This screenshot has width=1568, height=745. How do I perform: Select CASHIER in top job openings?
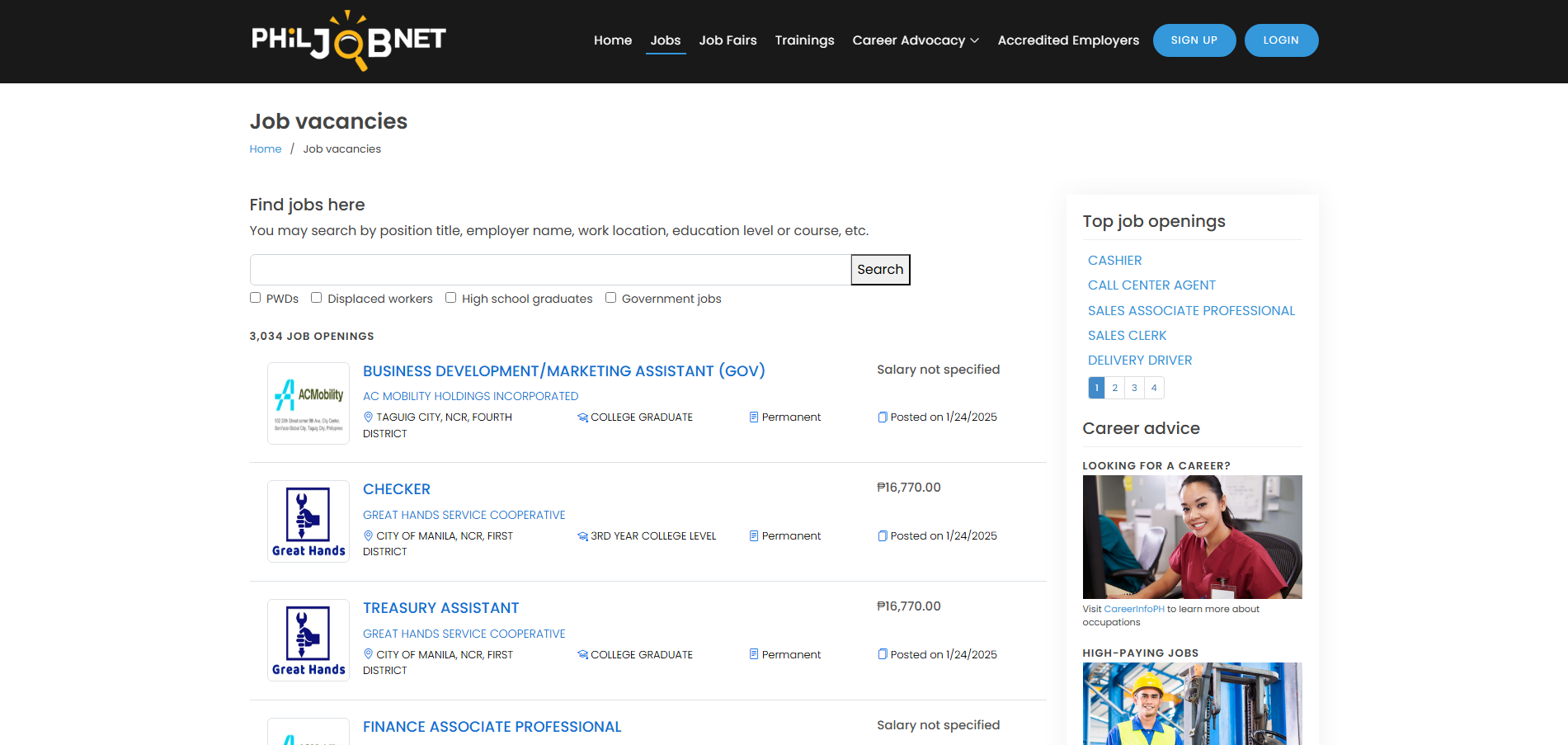click(x=1115, y=261)
